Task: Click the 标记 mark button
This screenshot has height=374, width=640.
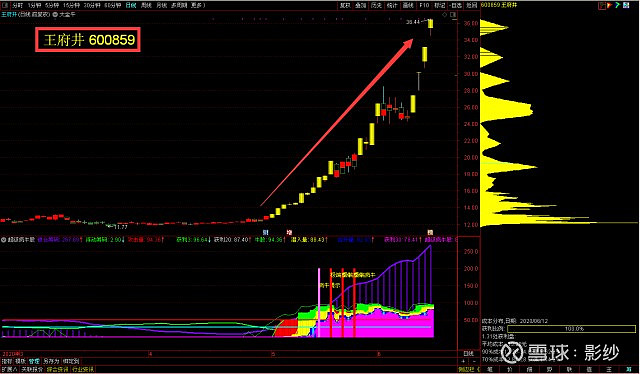Action: pyautogui.click(x=440, y=5)
